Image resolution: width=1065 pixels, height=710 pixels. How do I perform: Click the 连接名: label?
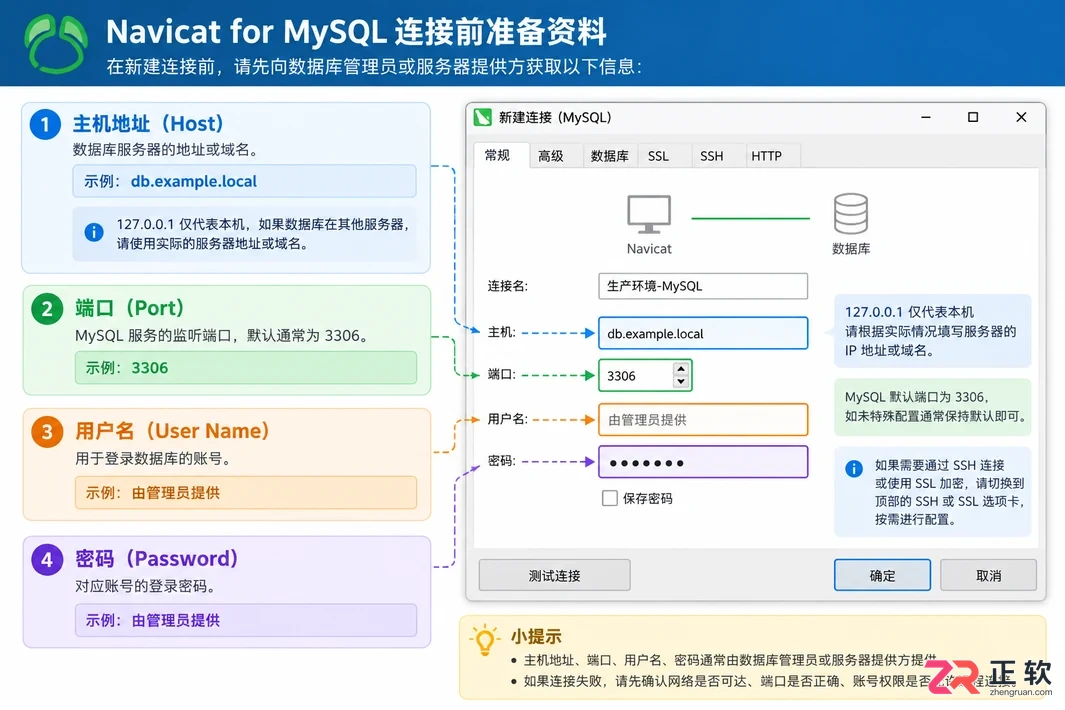(x=507, y=286)
